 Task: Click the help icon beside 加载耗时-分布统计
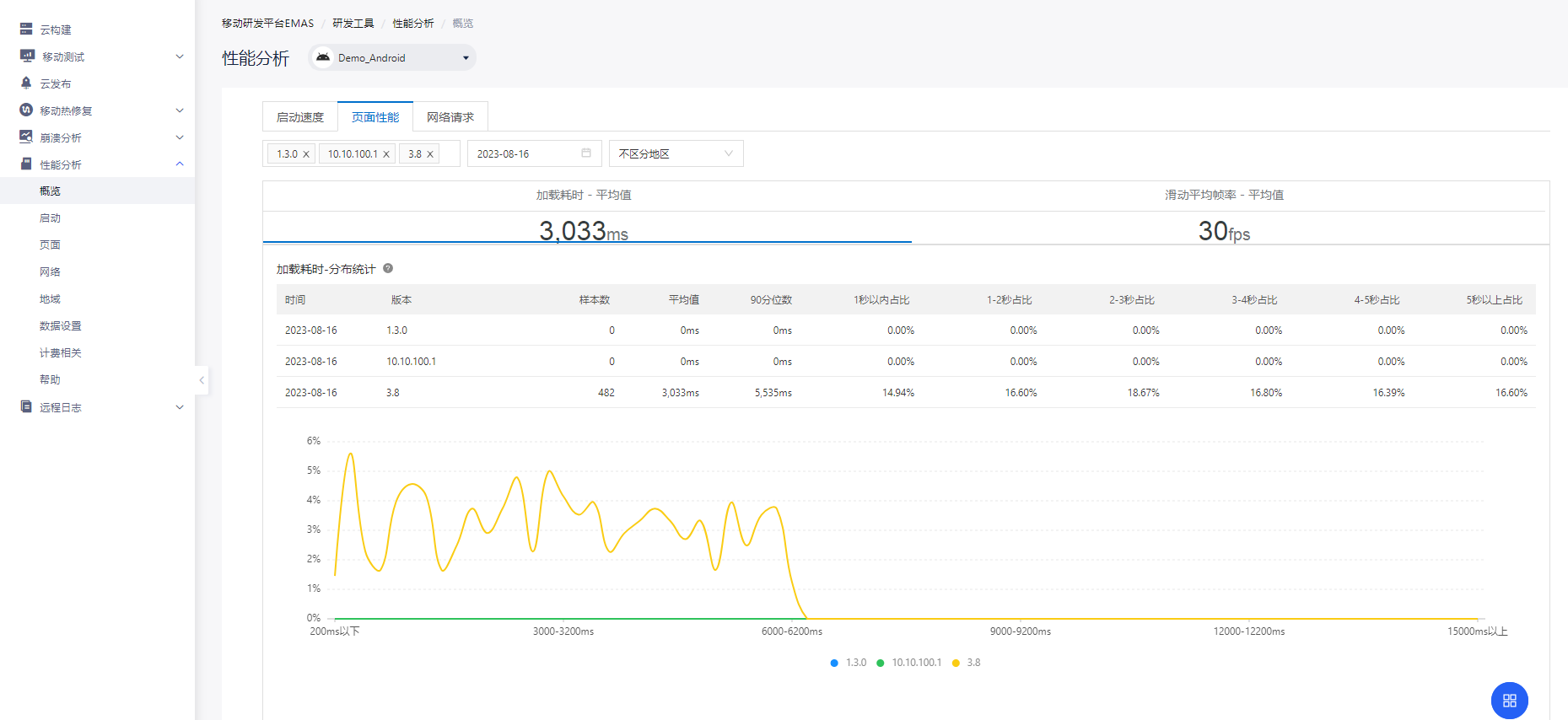pos(388,268)
